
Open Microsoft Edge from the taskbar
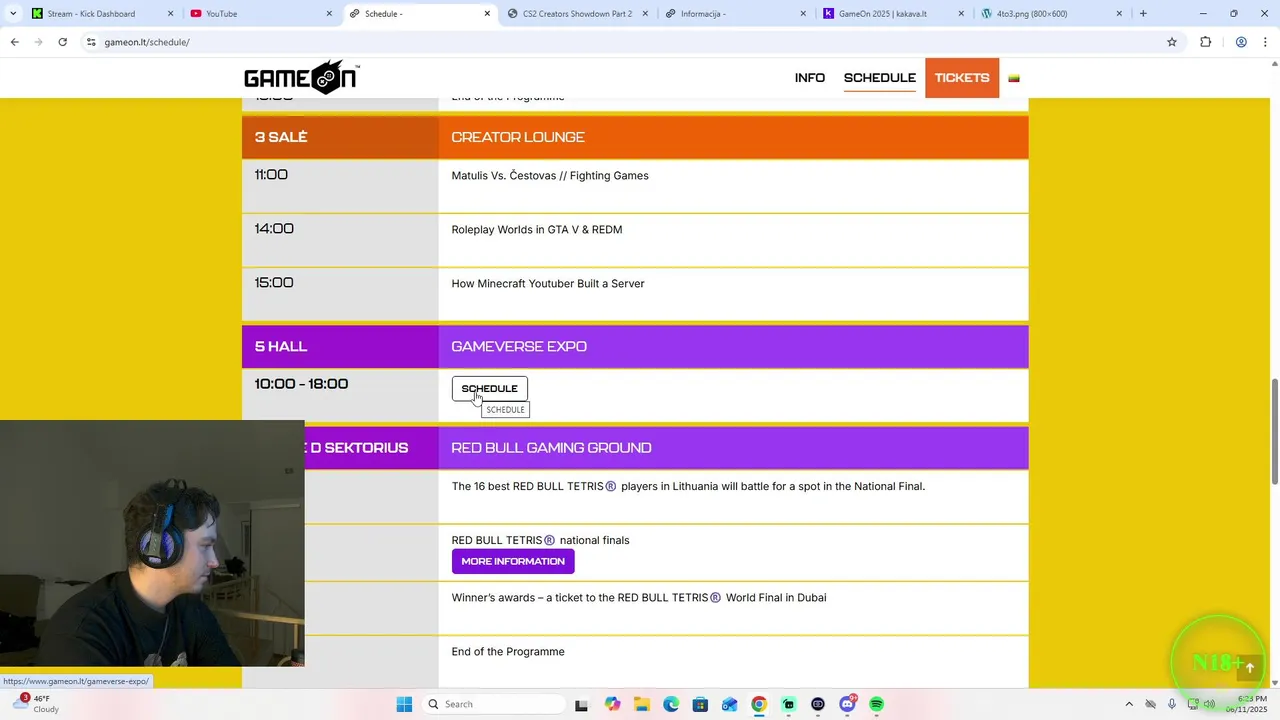(671, 704)
